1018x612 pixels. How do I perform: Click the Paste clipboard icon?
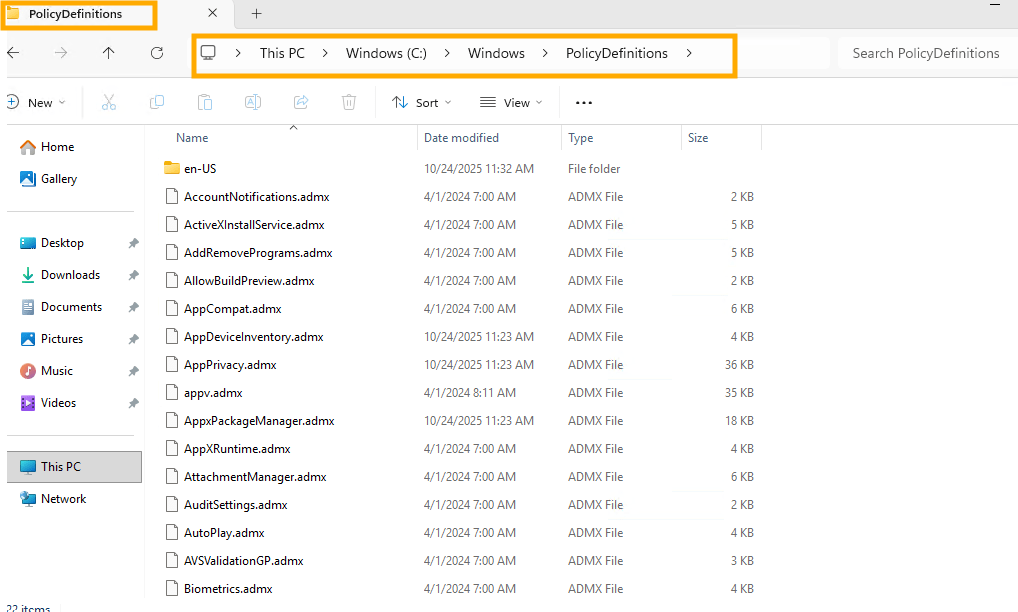(205, 102)
